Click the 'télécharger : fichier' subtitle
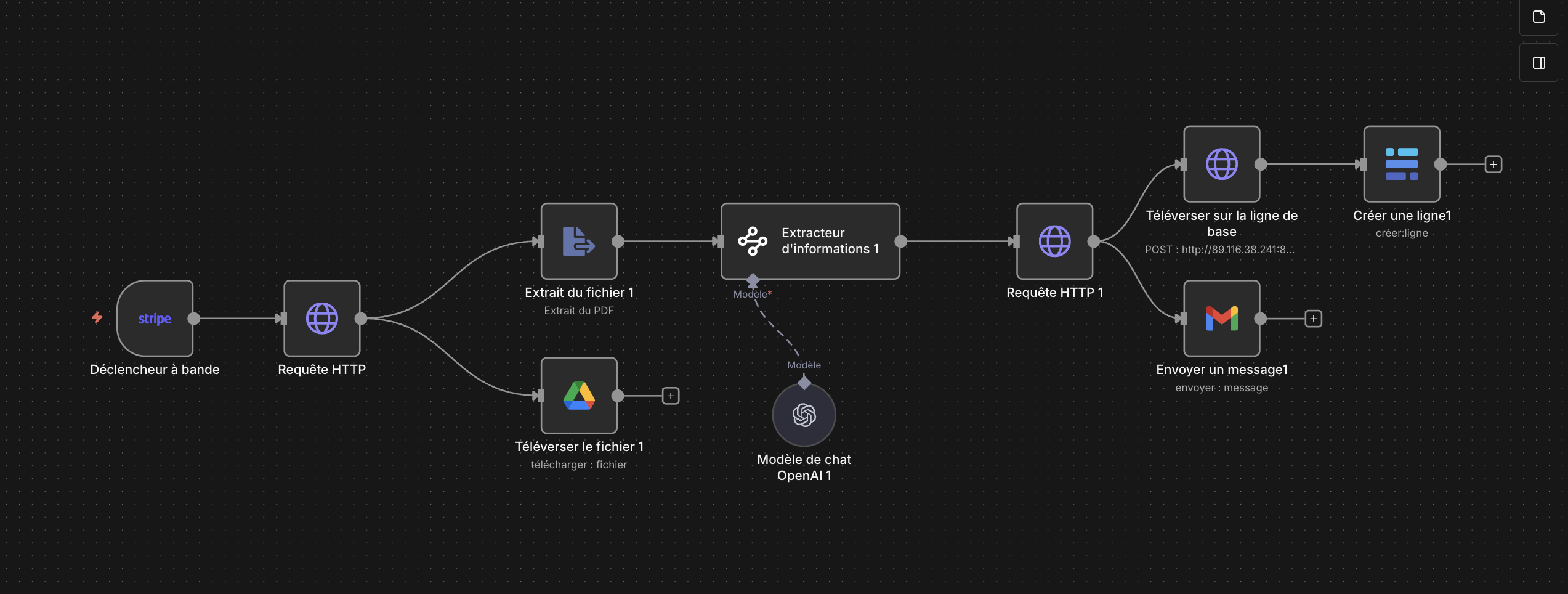The image size is (1568, 594). tap(579, 465)
